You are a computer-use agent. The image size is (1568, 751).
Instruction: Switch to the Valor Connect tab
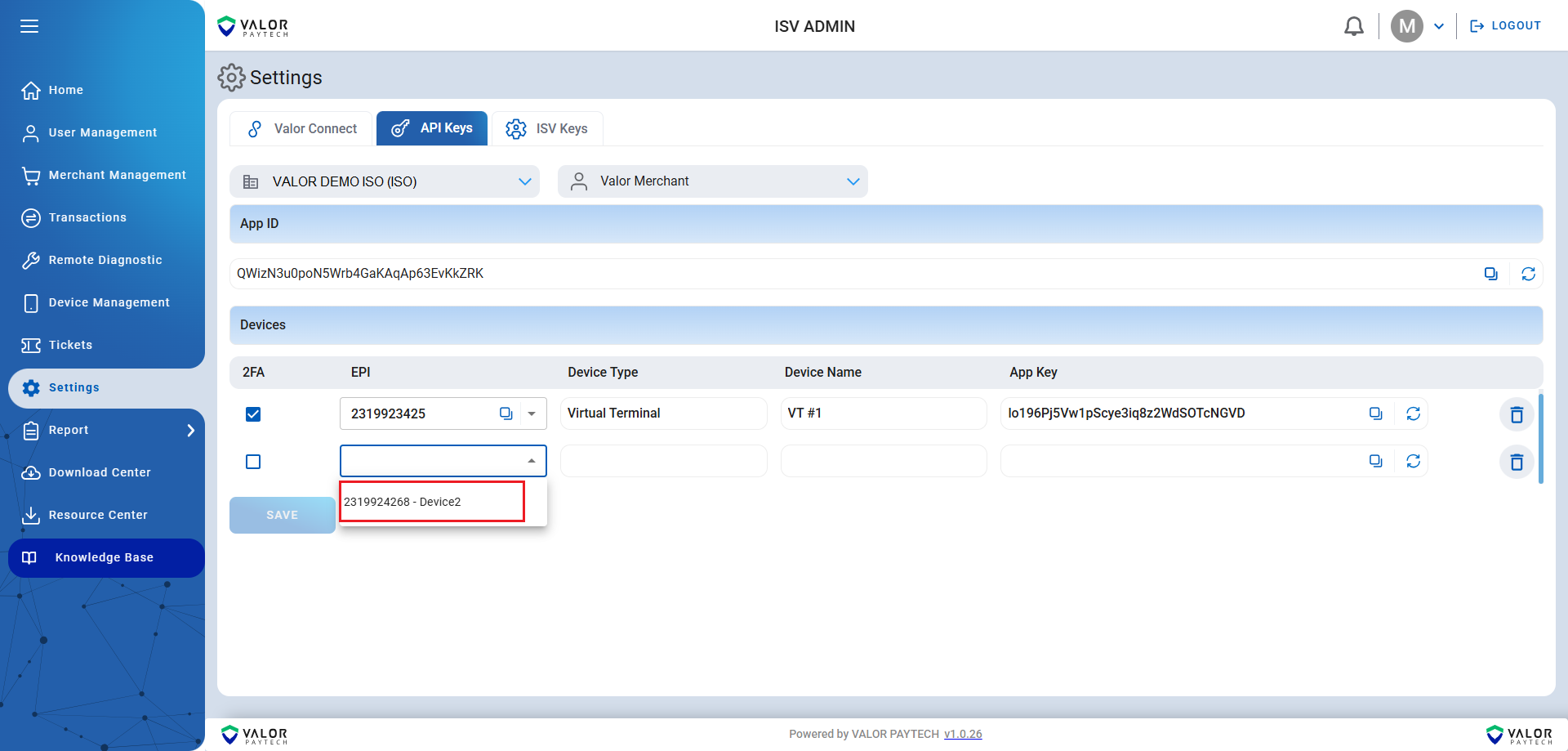[301, 128]
